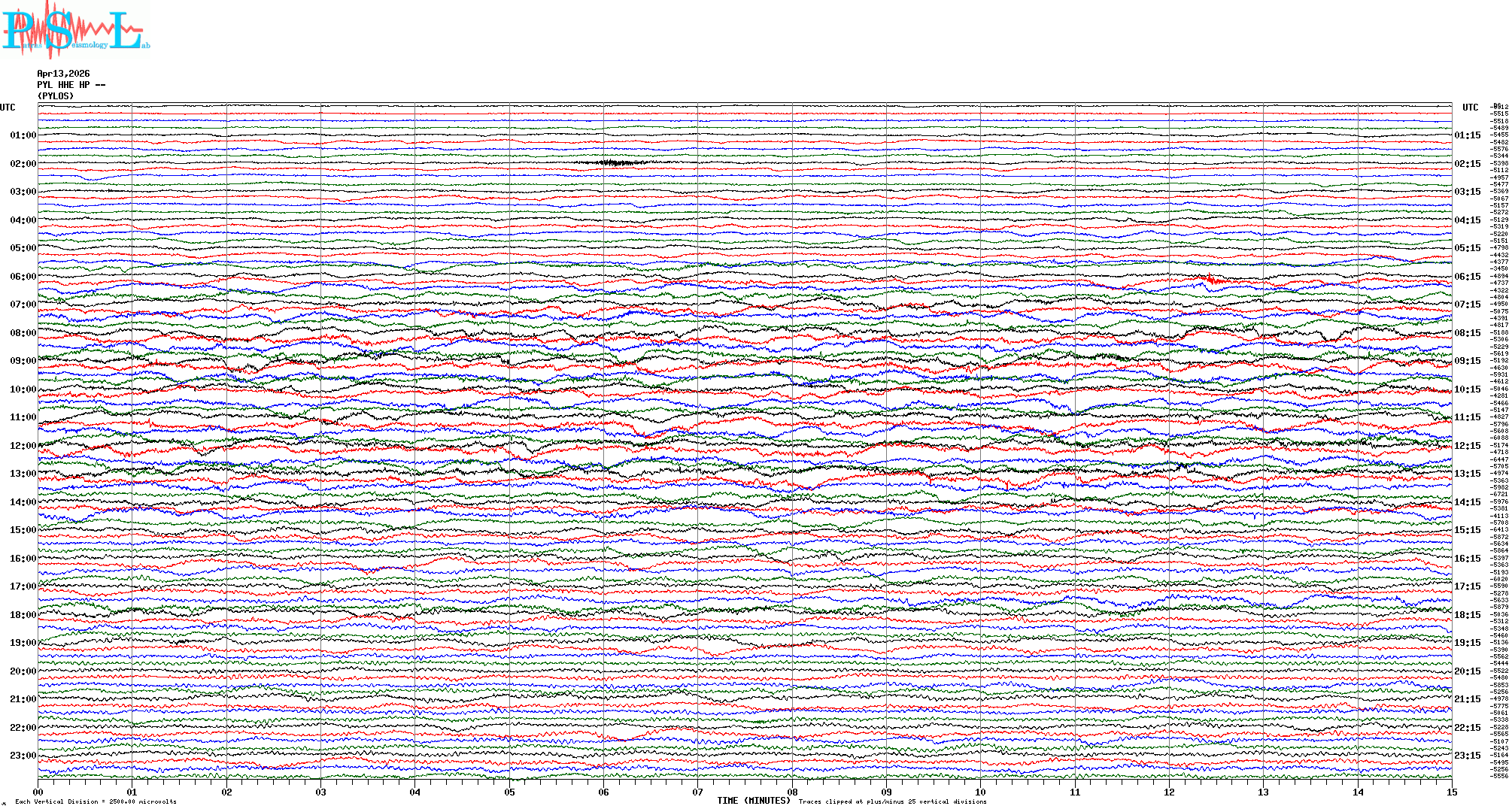Screen dimensions: 1512x812
Task: Click the (PYLOS) station name text
Action: coord(56,96)
